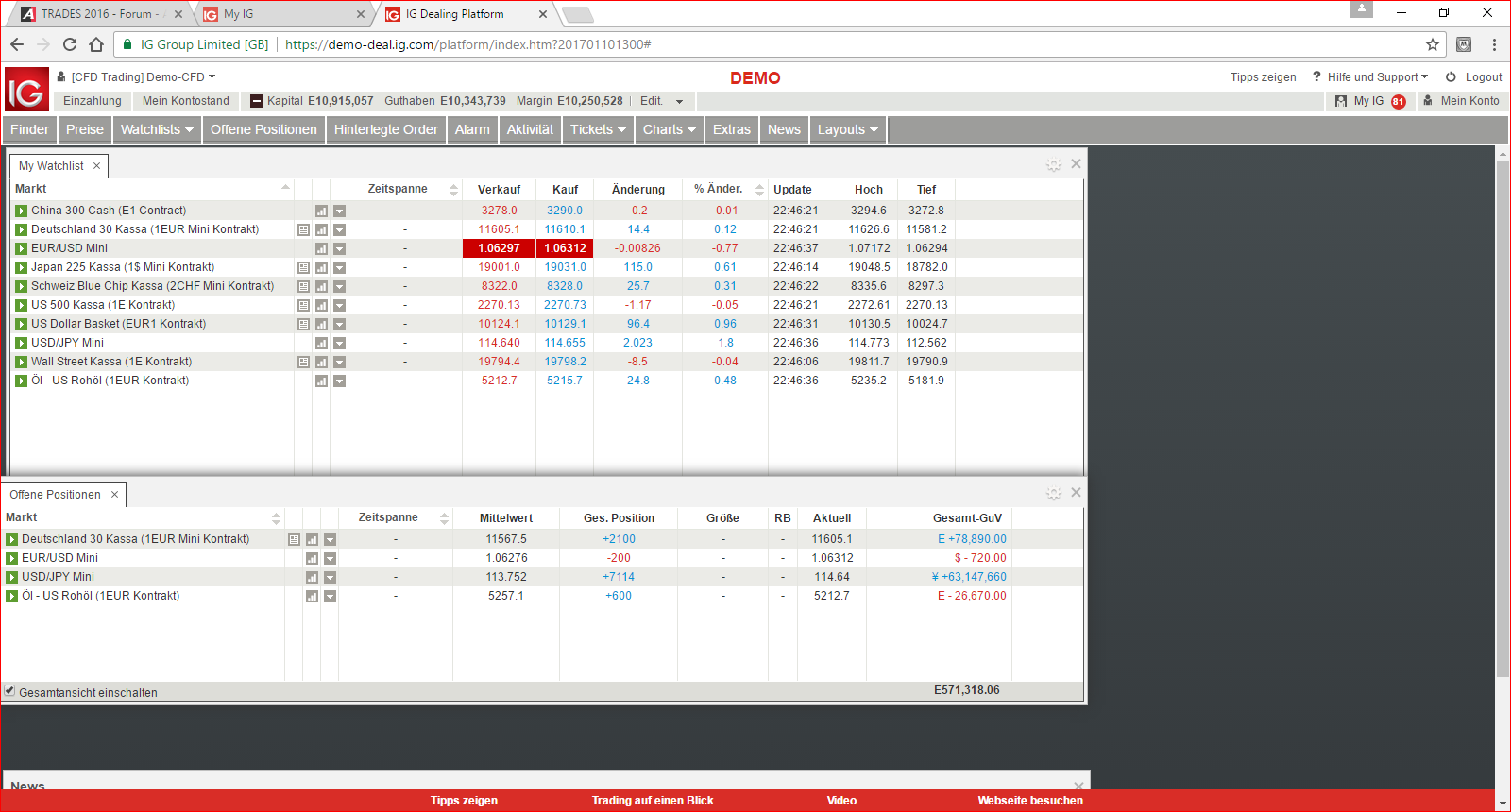Bookmark this page with the star icon

pyautogui.click(x=1433, y=44)
